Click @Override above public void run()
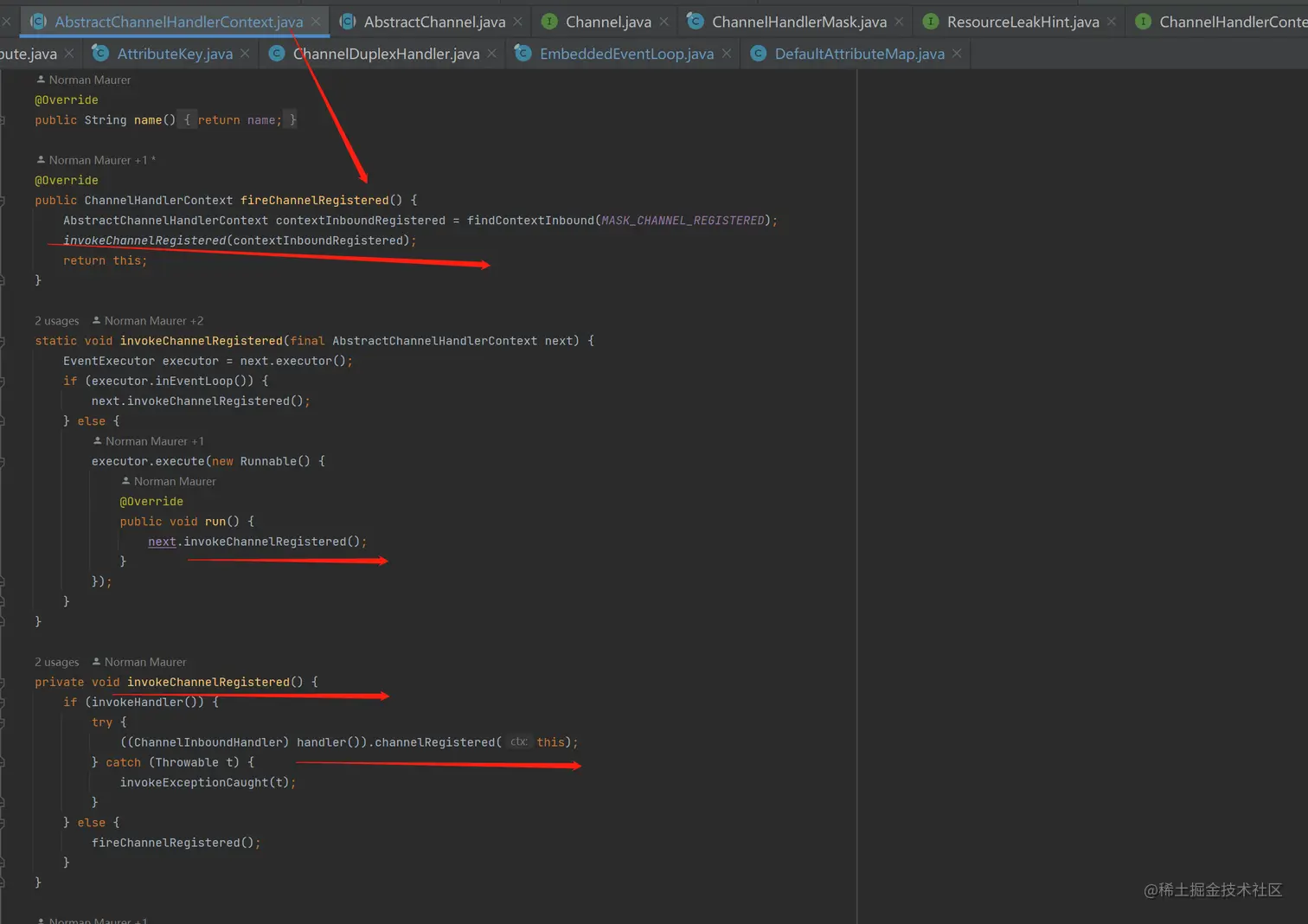Viewport: 1308px width, 924px height. pos(151,502)
